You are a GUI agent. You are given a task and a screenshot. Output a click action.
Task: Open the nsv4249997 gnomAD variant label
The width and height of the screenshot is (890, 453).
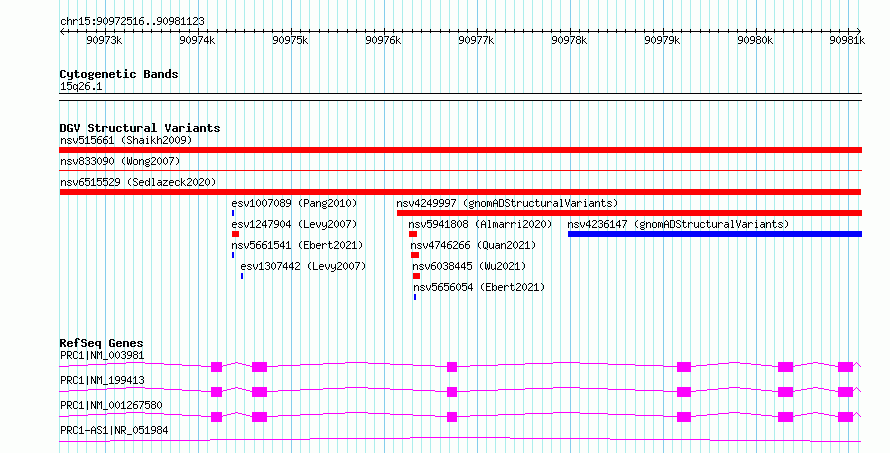click(x=507, y=203)
